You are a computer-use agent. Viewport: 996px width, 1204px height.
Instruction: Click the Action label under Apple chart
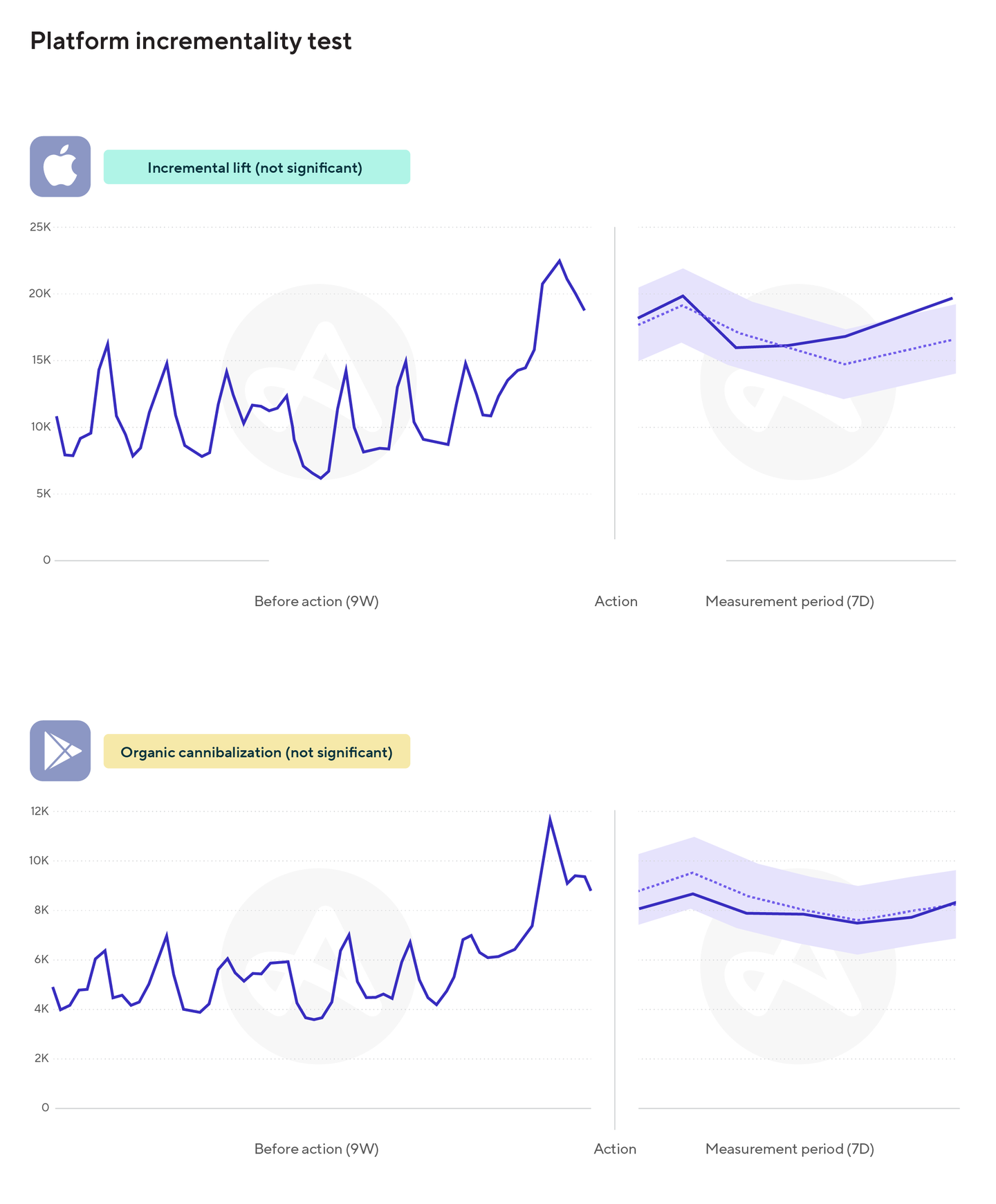click(x=616, y=601)
